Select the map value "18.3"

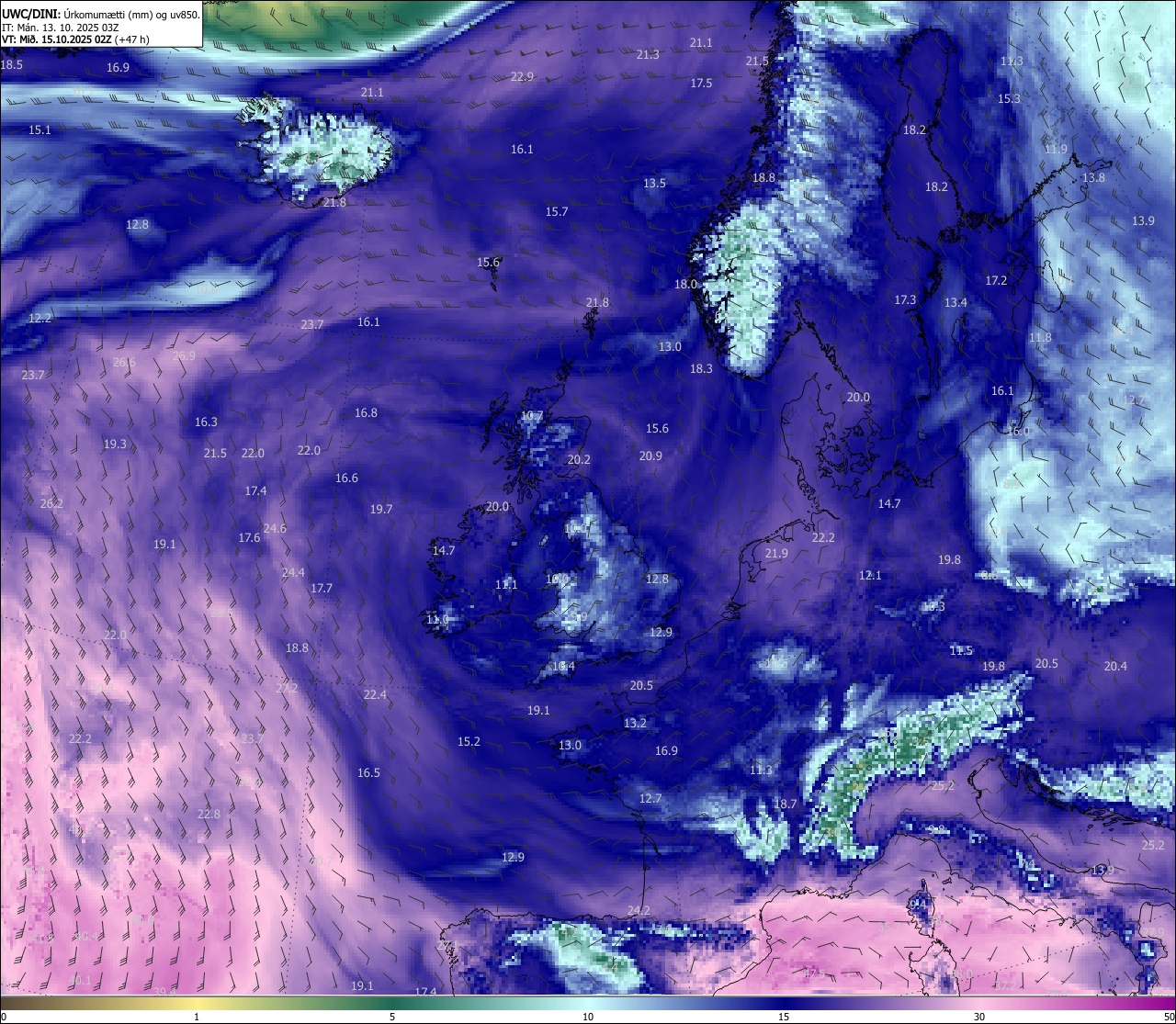(x=701, y=369)
